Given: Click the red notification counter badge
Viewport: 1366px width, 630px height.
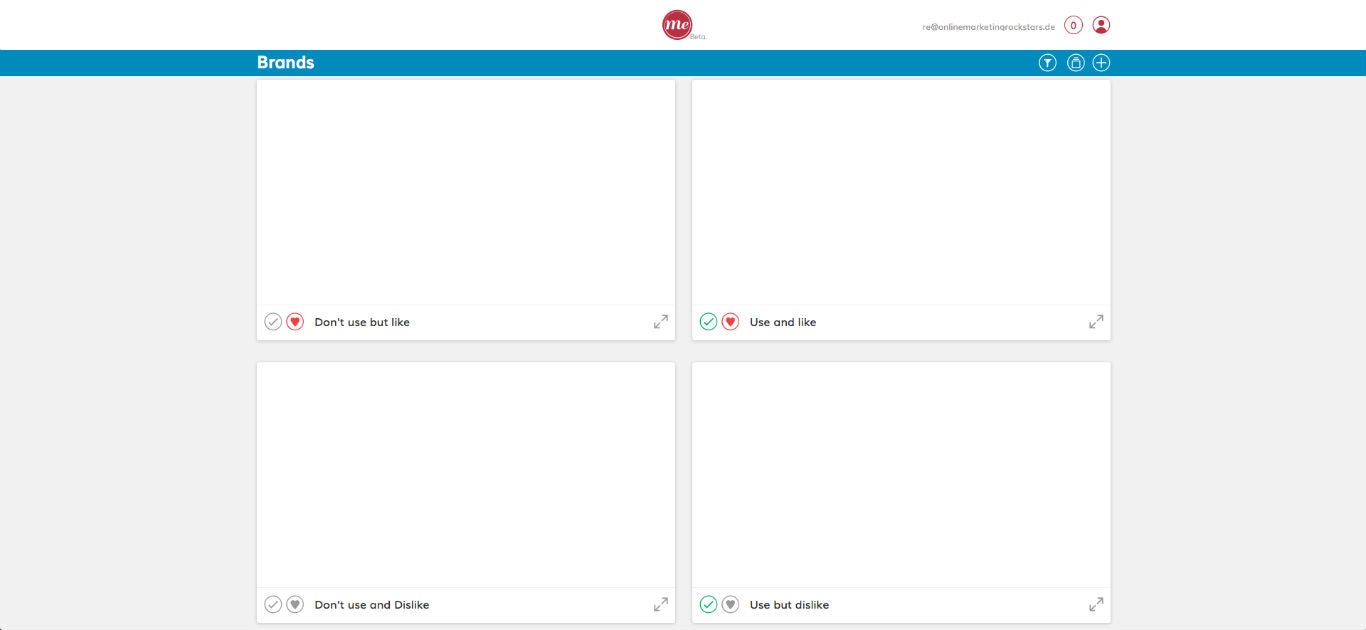Looking at the screenshot, I should coord(1073,25).
